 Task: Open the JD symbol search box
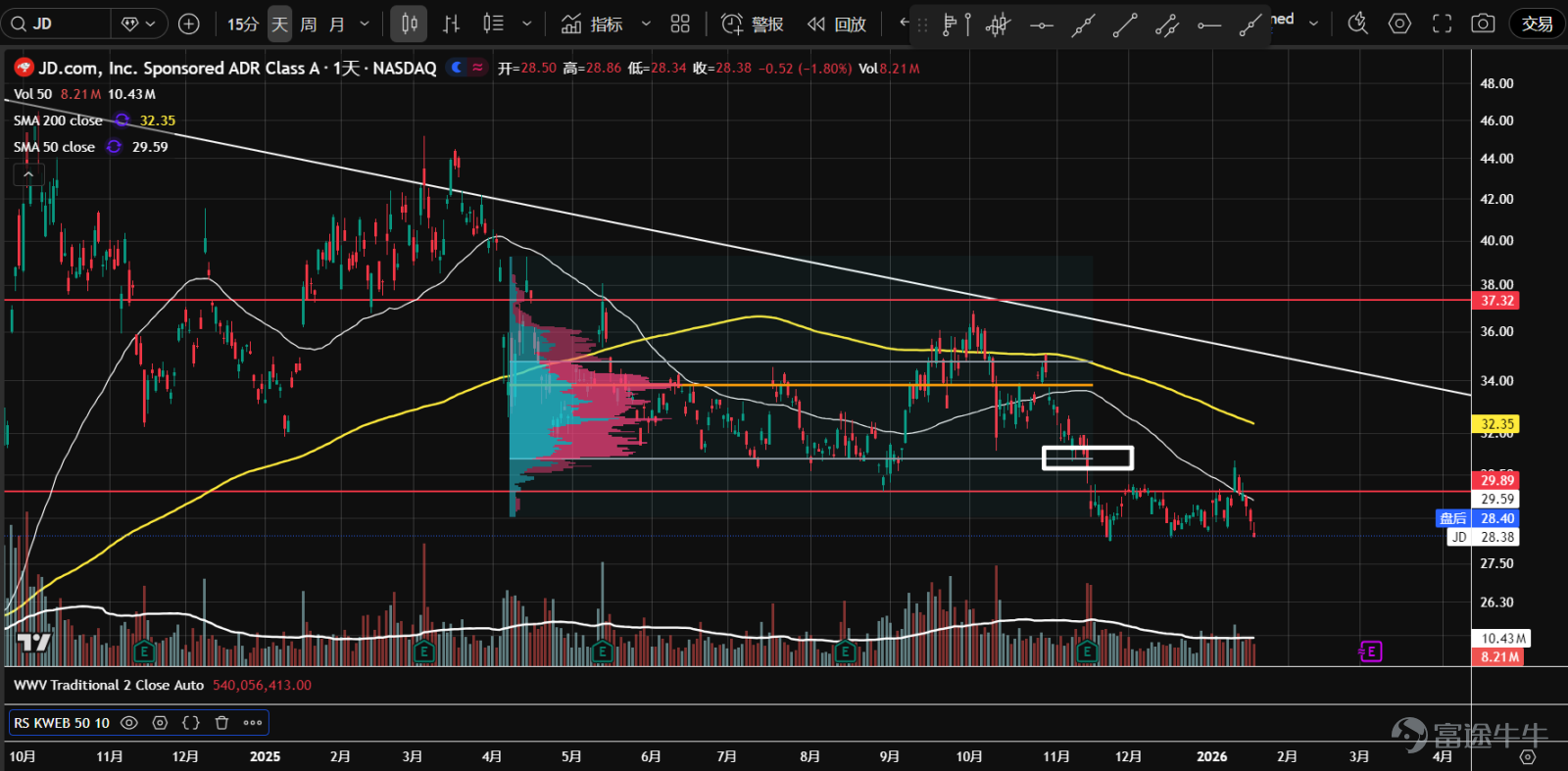(x=56, y=24)
